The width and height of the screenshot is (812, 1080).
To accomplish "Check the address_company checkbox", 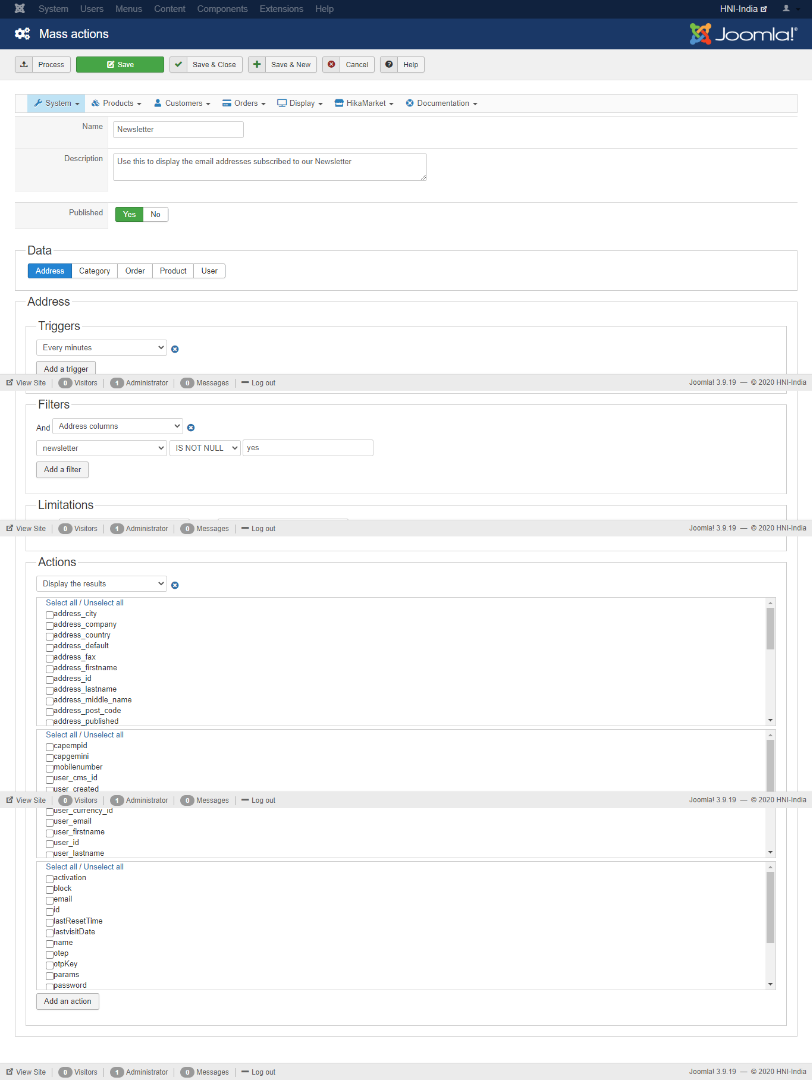I will pos(50,625).
